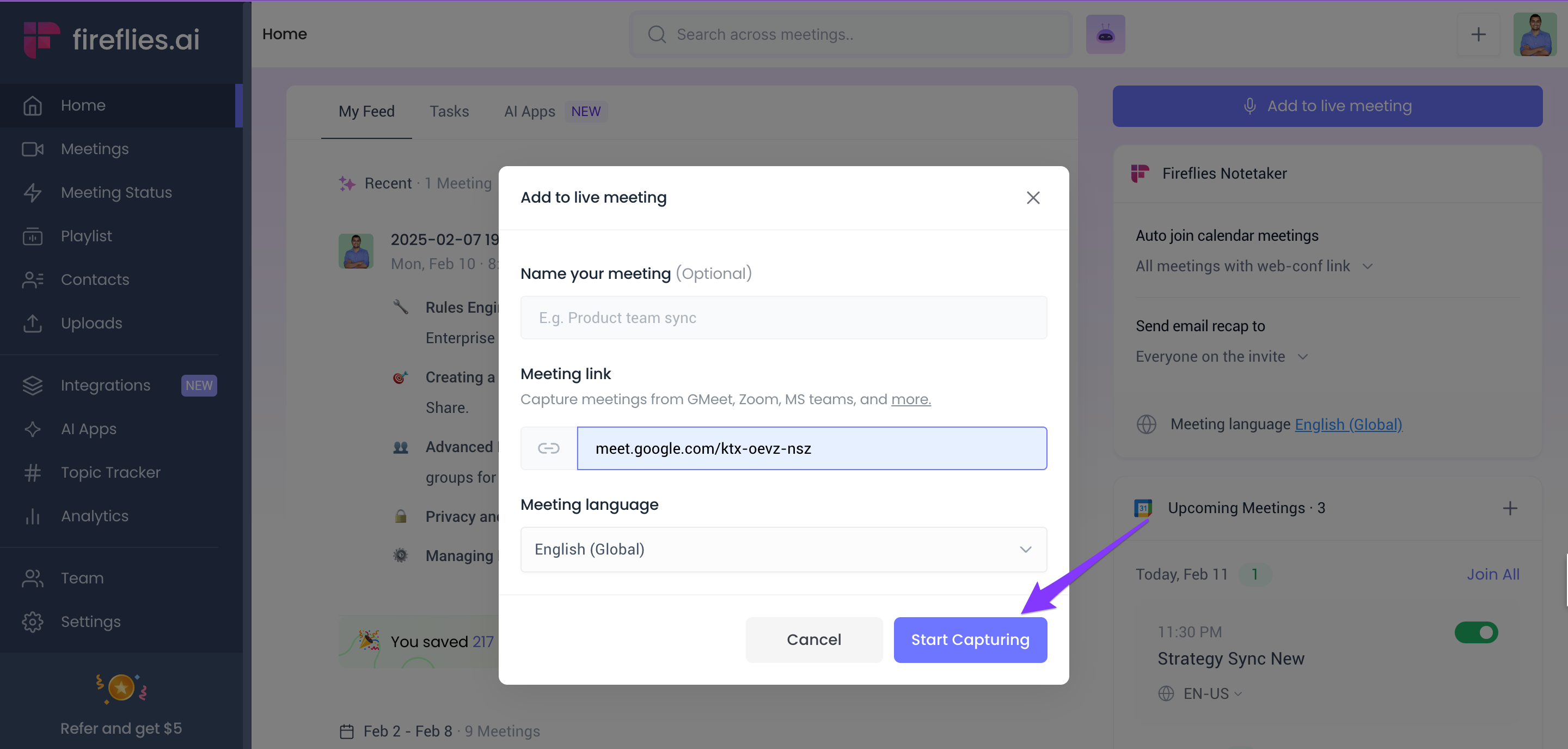The image size is (1568, 749).
Task: Click the 11:30 PM meeting time
Action: click(x=1190, y=632)
